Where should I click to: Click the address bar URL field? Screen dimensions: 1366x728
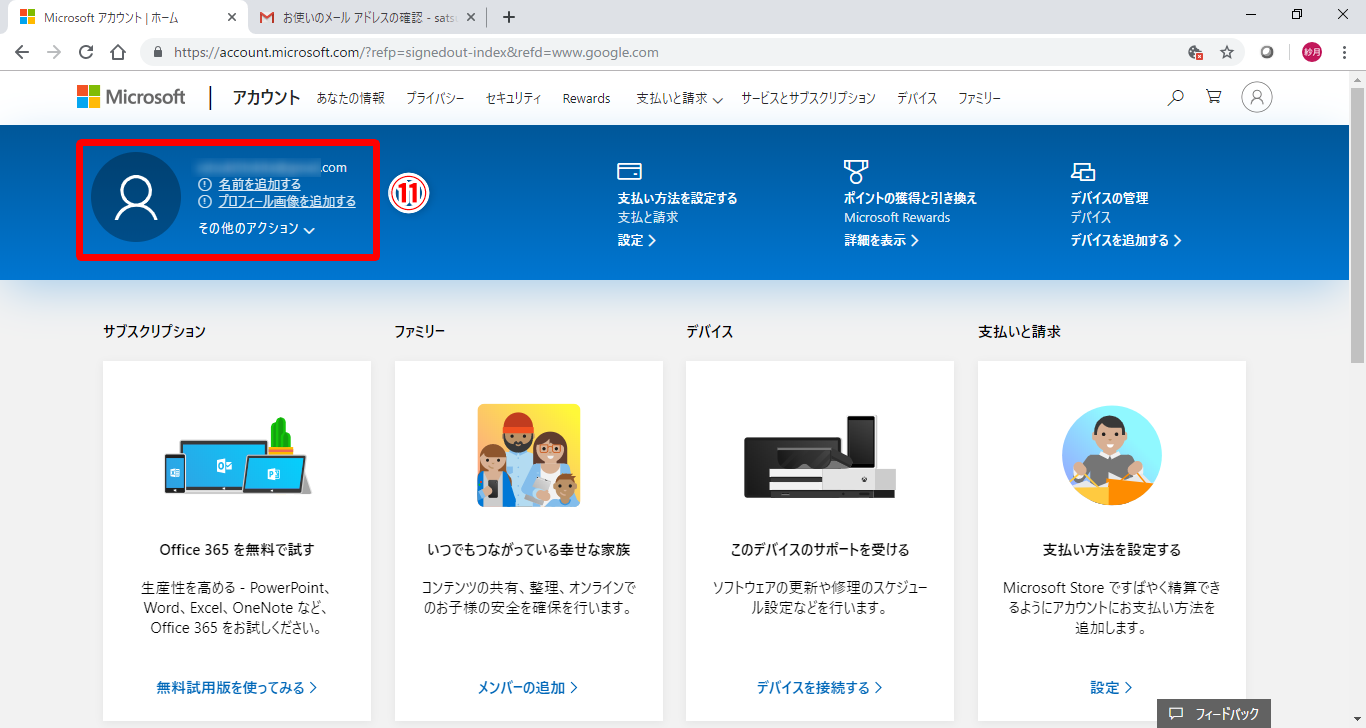(660, 52)
